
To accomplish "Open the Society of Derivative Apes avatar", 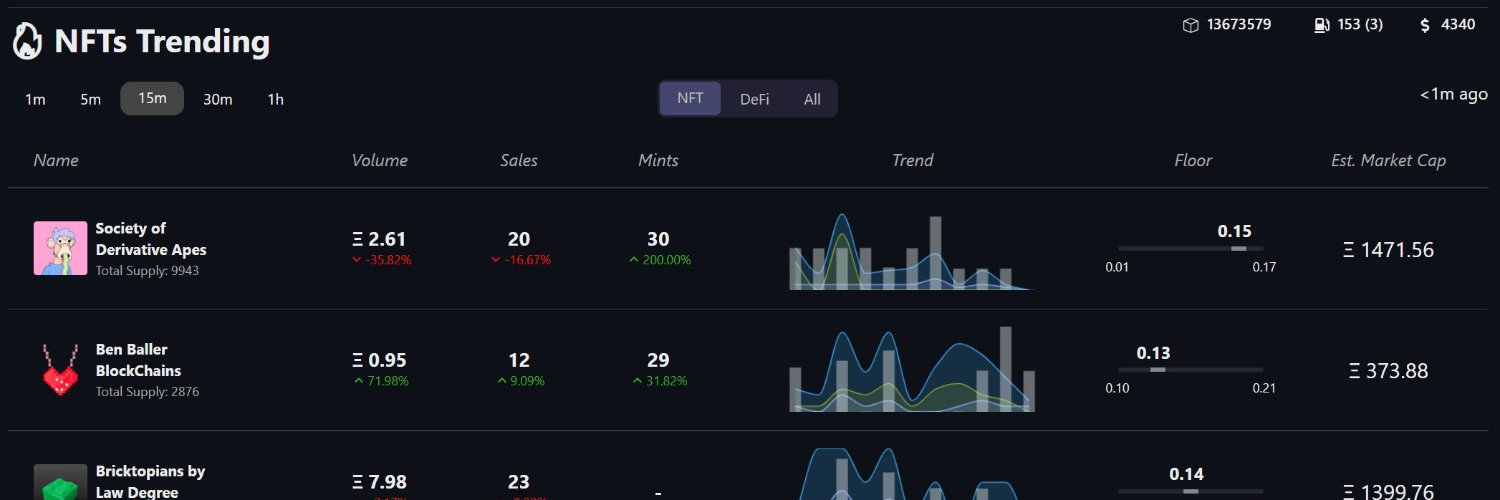I will 60,248.
